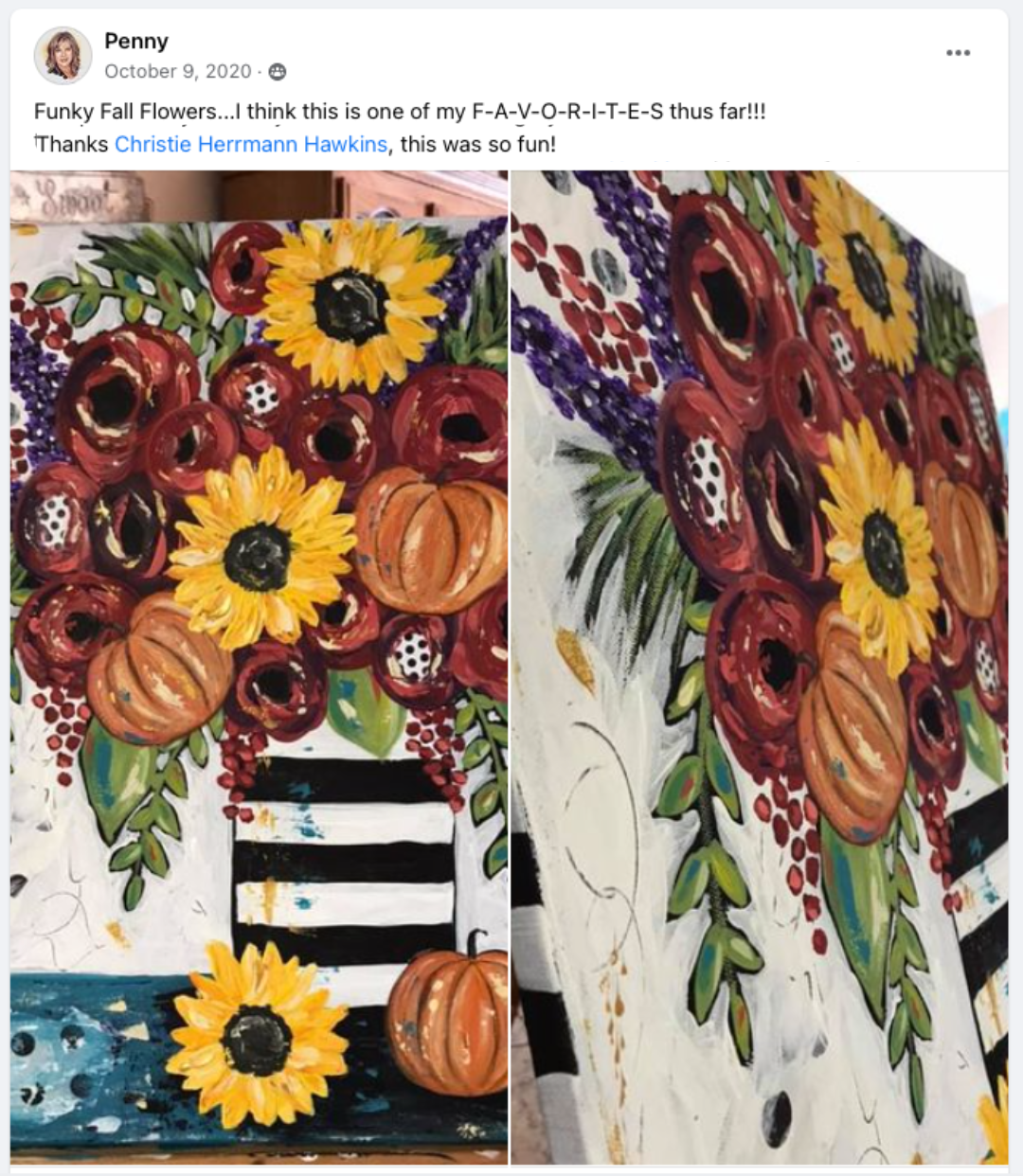The height and width of the screenshot is (1176, 1023).
Task: Click the topmost sunflower in left photo
Action: coord(351,303)
